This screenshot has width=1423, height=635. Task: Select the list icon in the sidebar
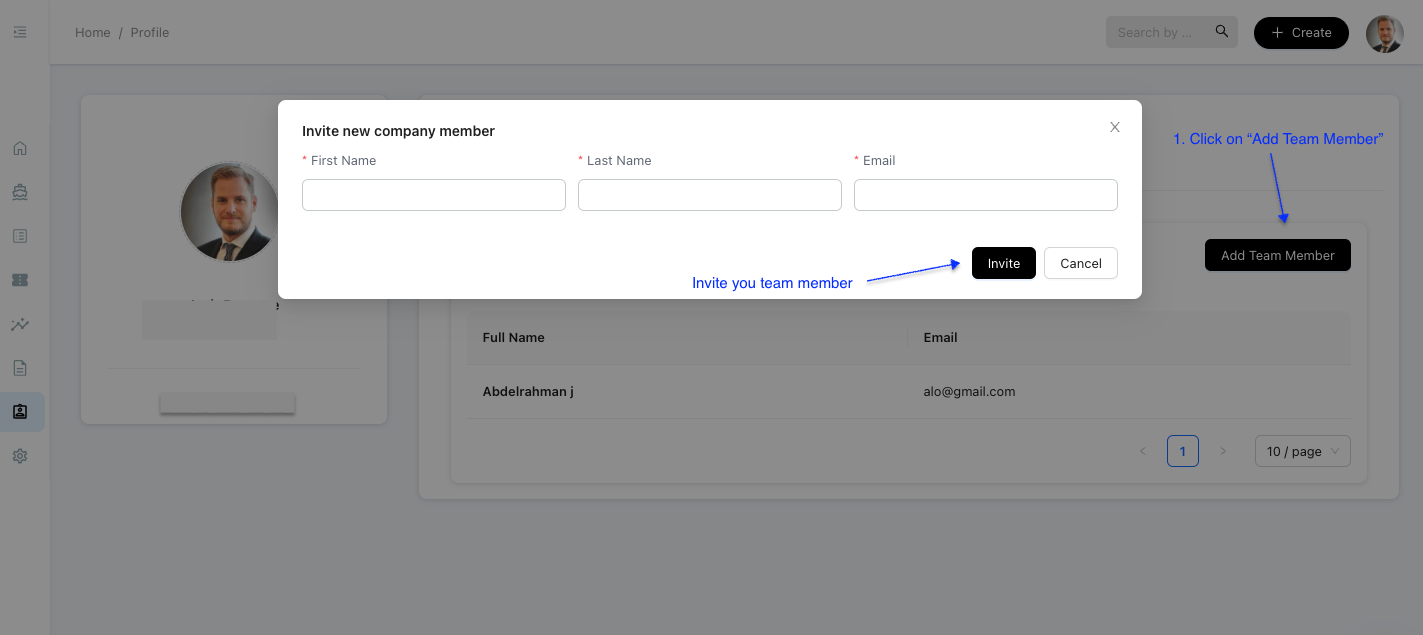(x=20, y=236)
